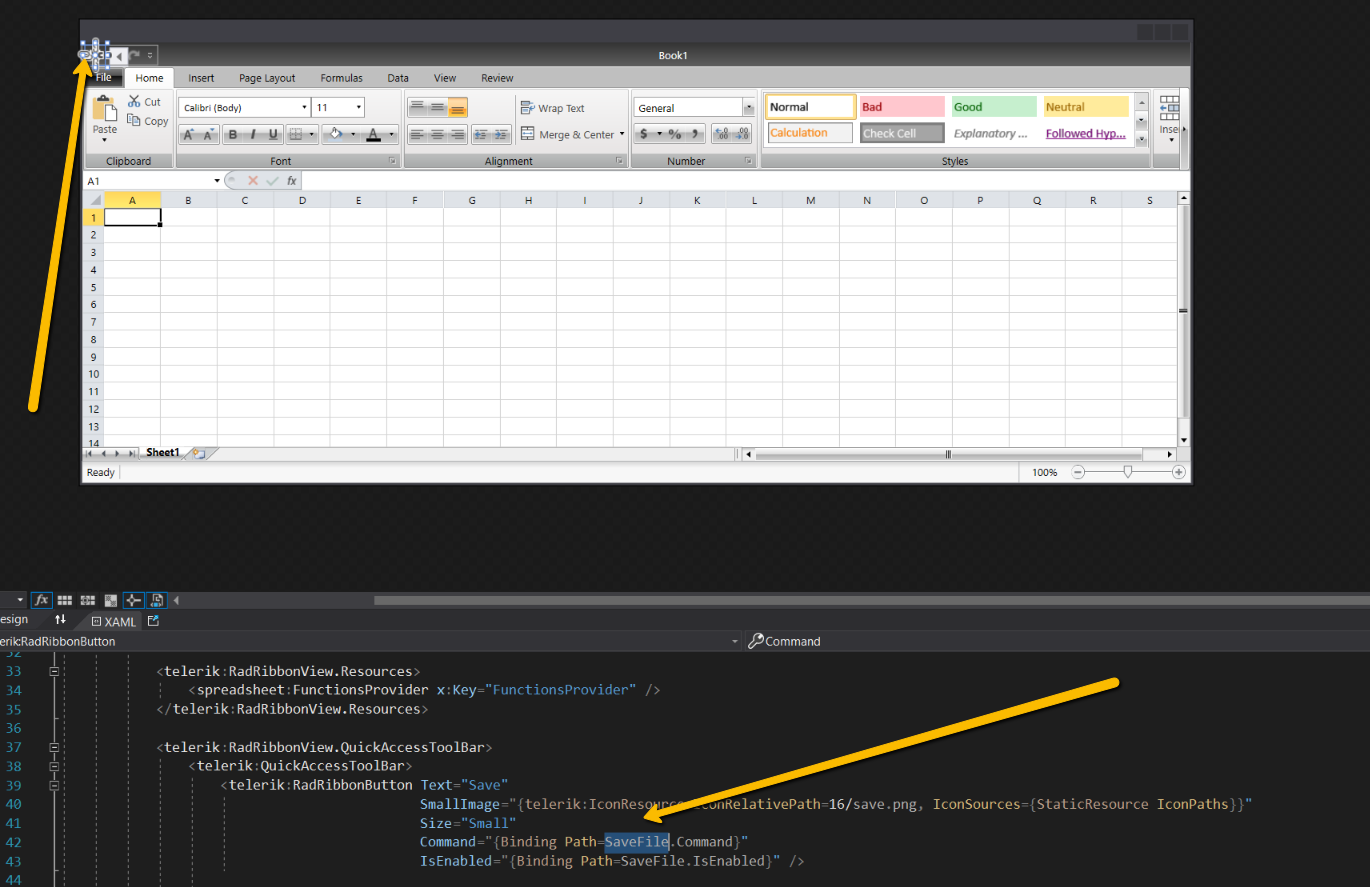Switch to the Insert ribbon tab
1370x887 pixels.
pyautogui.click(x=201, y=78)
